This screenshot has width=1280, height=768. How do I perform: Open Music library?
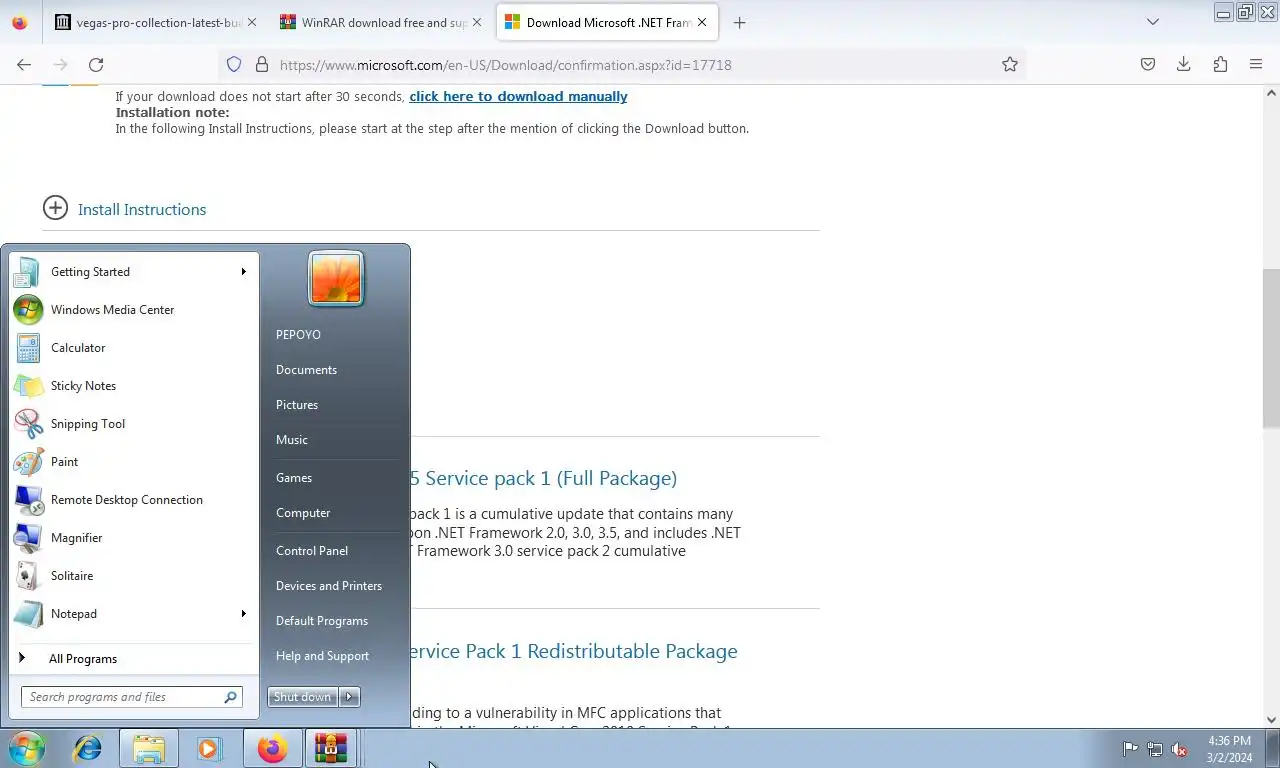(292, 440)
